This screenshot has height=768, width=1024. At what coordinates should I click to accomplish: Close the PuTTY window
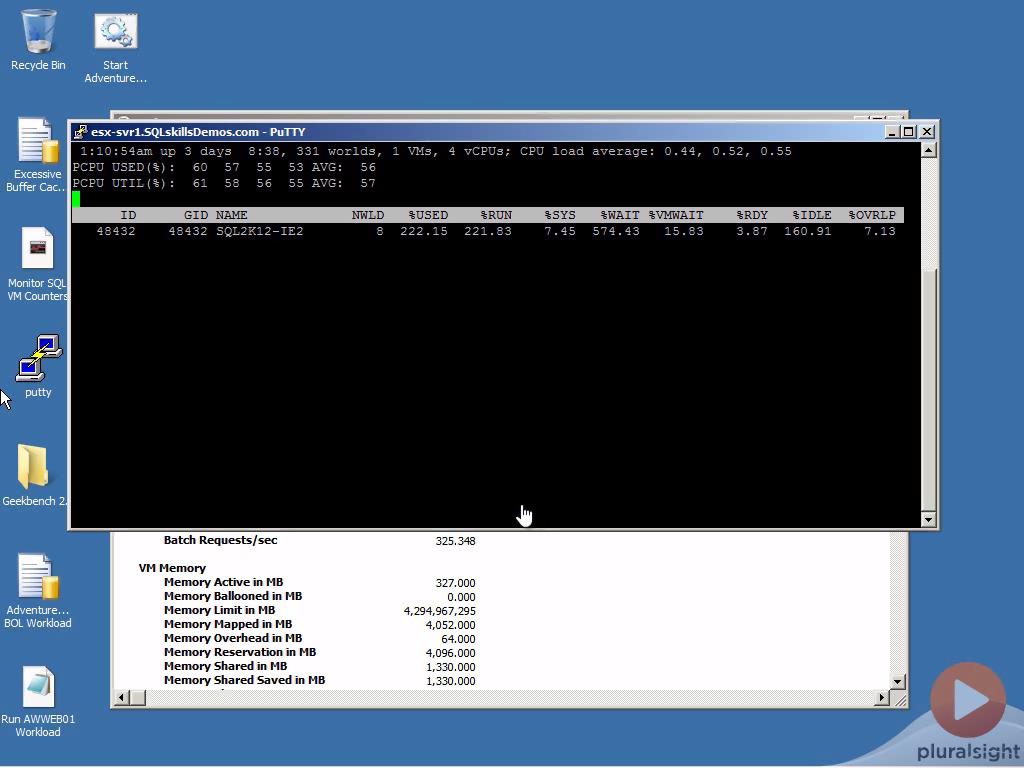(927, 132)
